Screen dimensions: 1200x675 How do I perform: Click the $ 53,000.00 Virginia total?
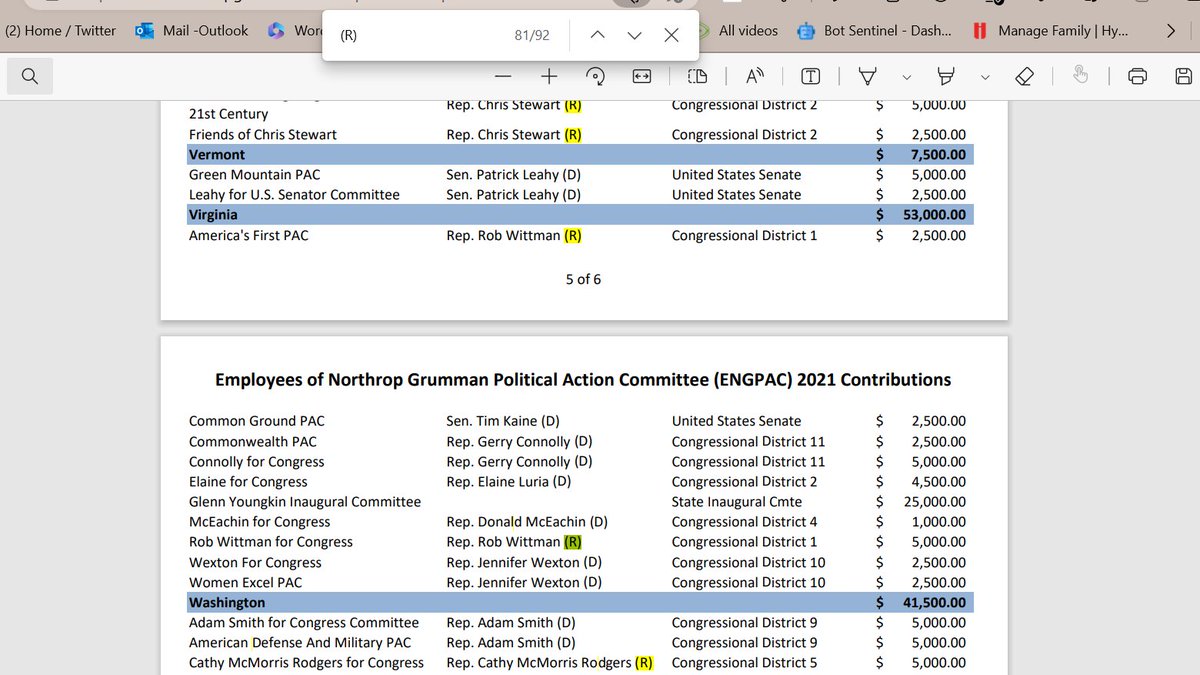[921, 214]
